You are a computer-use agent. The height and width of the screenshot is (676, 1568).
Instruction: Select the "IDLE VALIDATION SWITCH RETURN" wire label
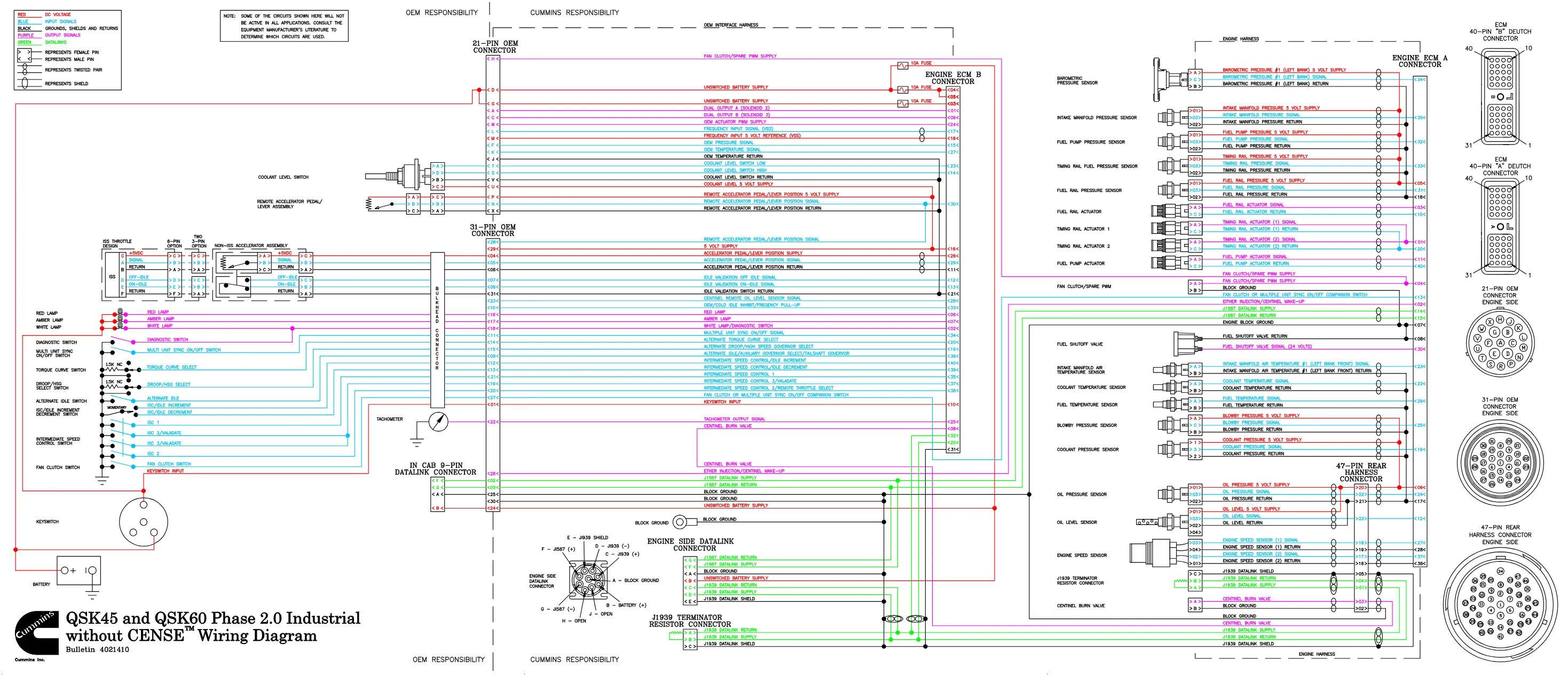[x=738, y=291]
